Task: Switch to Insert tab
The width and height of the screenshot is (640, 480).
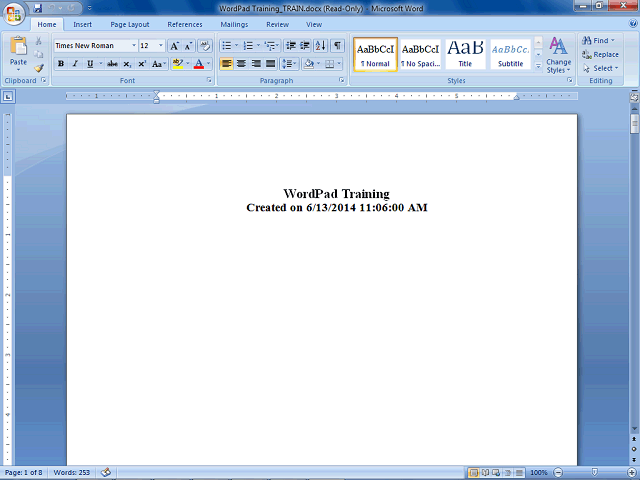Action: pos(82,24)
